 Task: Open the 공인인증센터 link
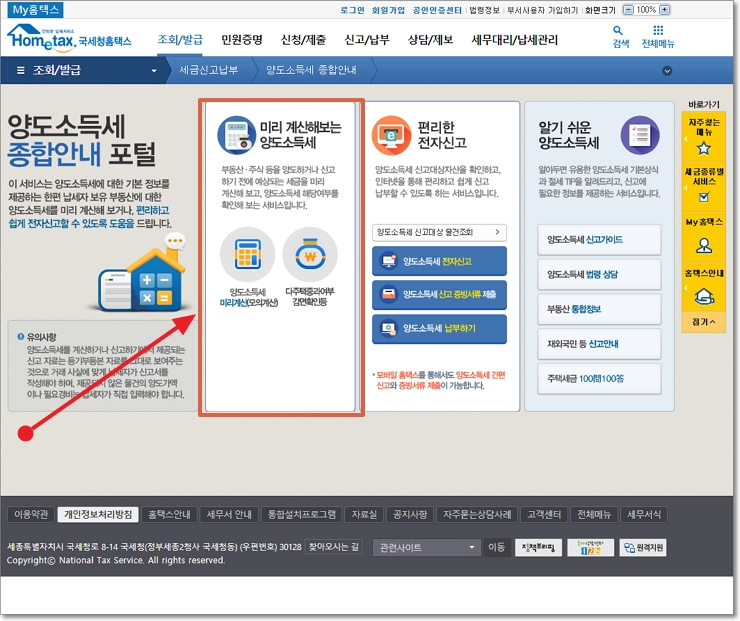pos(437,10)
